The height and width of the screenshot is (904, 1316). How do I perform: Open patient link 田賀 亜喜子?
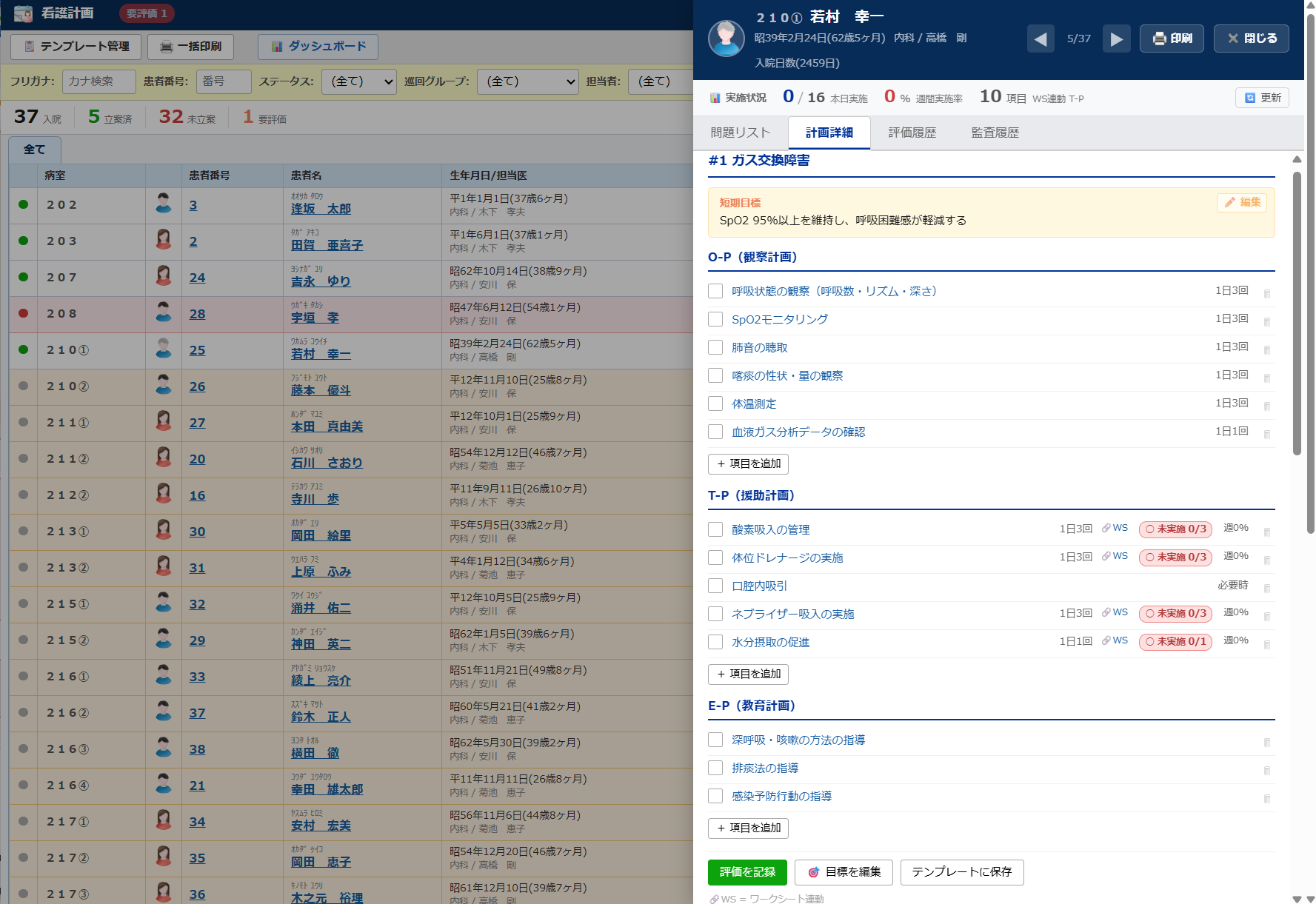click(x=327, y=245)
